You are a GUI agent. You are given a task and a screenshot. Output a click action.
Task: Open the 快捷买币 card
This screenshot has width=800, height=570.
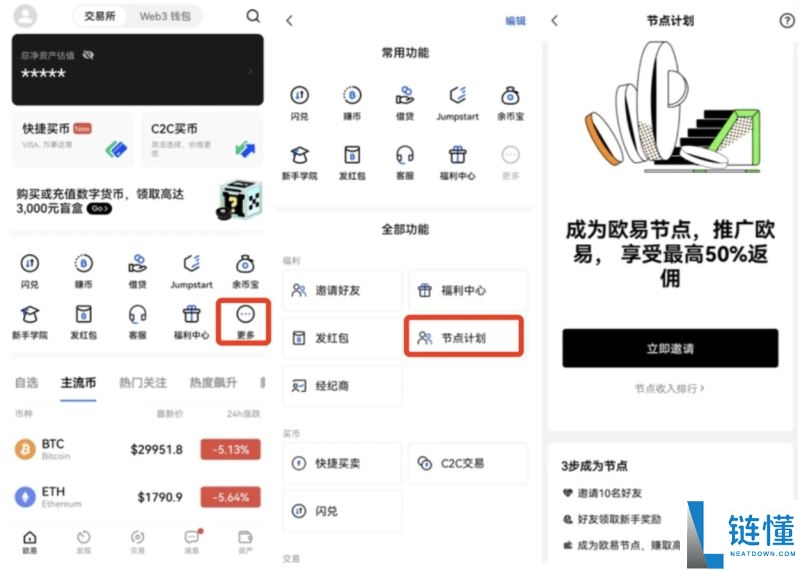(x=73, y=139)
